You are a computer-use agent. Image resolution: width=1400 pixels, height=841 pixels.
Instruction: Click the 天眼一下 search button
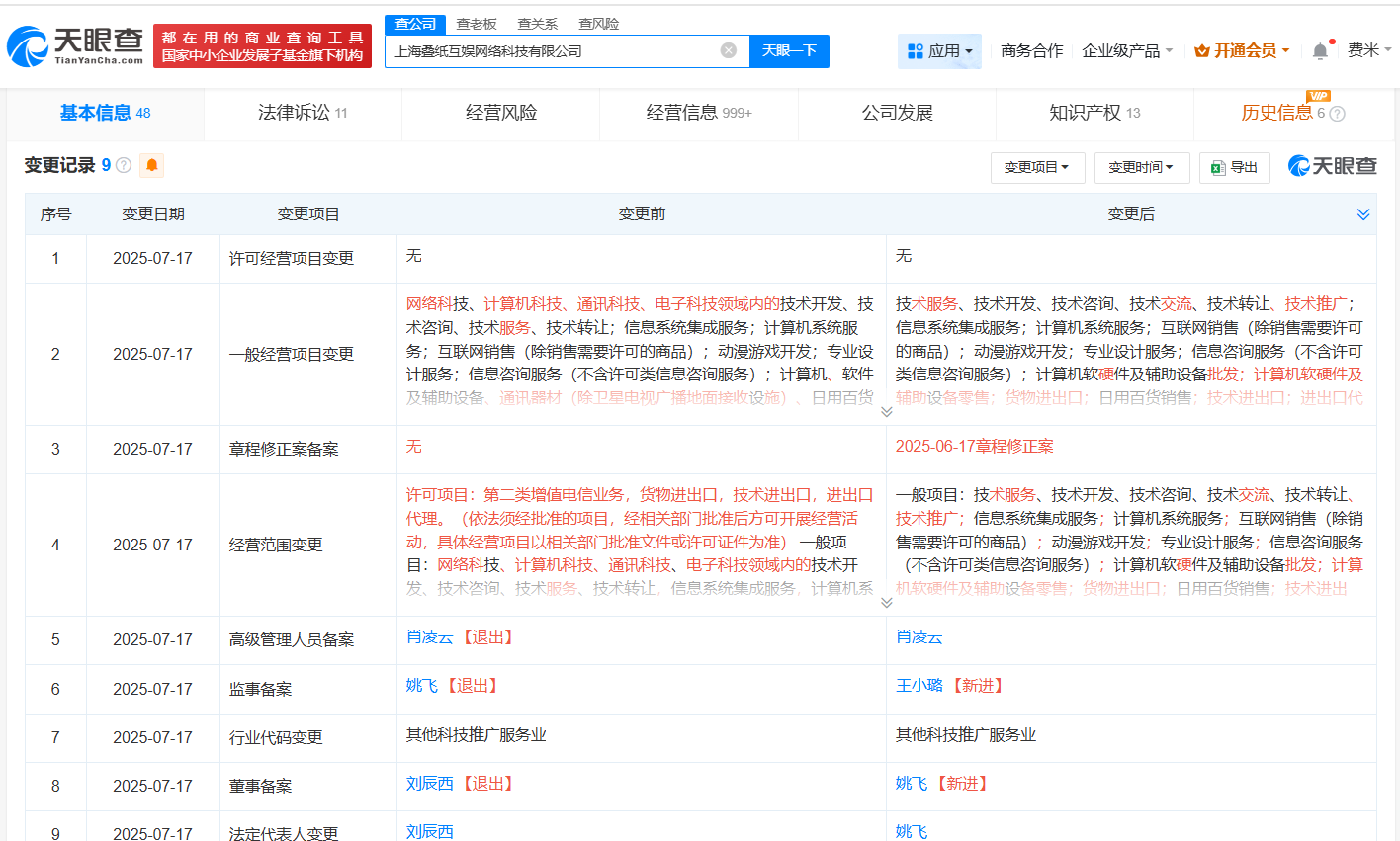(789, 50)
